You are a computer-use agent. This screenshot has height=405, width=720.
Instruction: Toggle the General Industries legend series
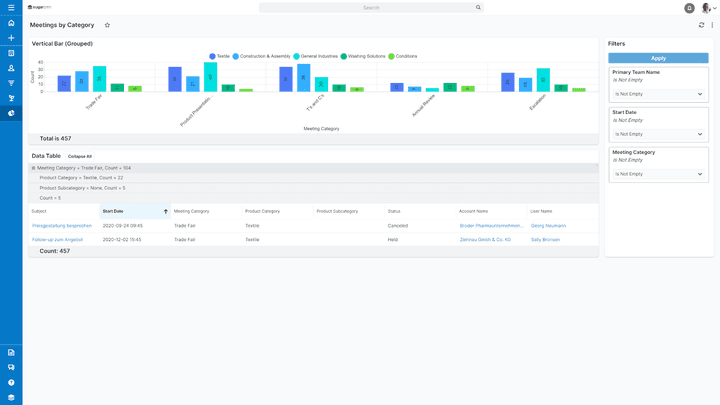pos(315,56)
